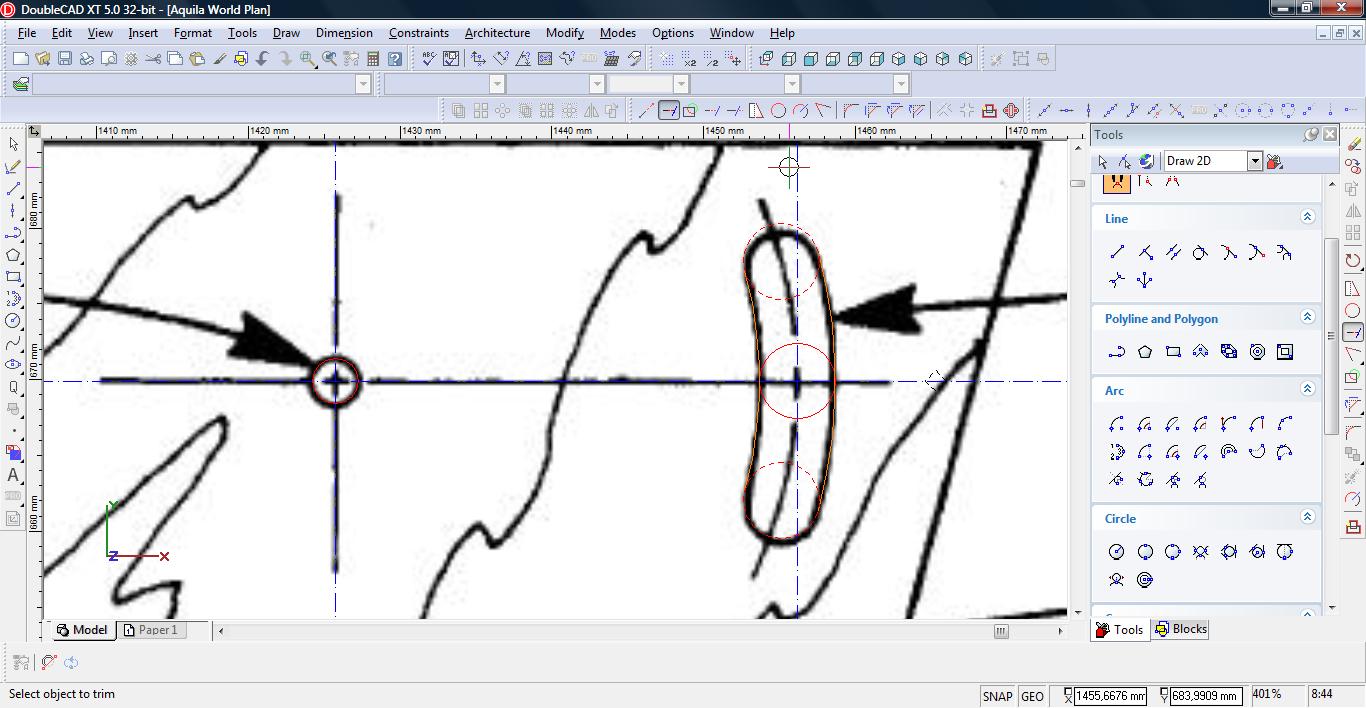Viewport: 1366px width, 708px height.
Task: Toggle GEO mode in status bar
Action: pos(1032,696)
